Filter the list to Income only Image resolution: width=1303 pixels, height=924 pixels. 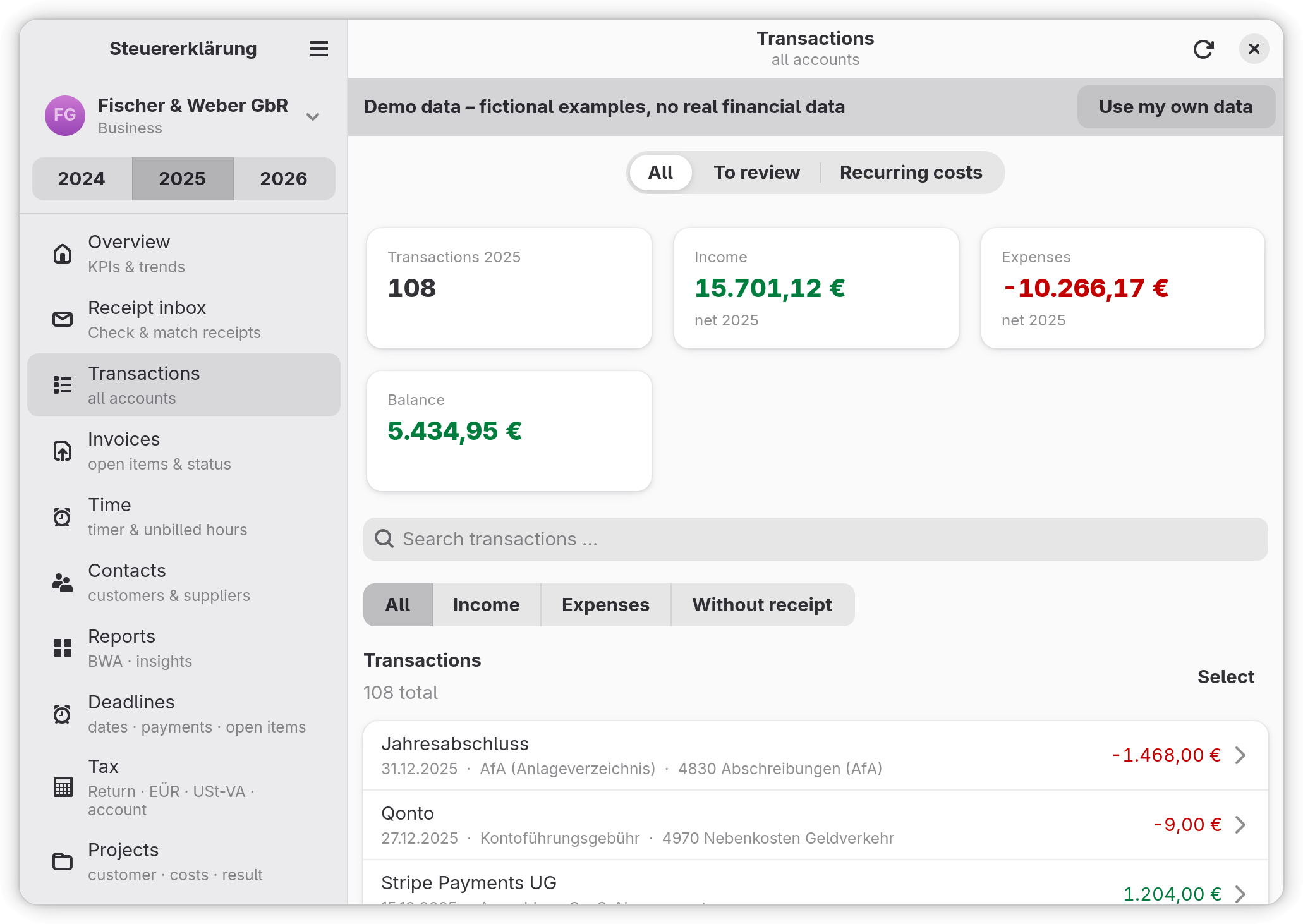(486, 605)
